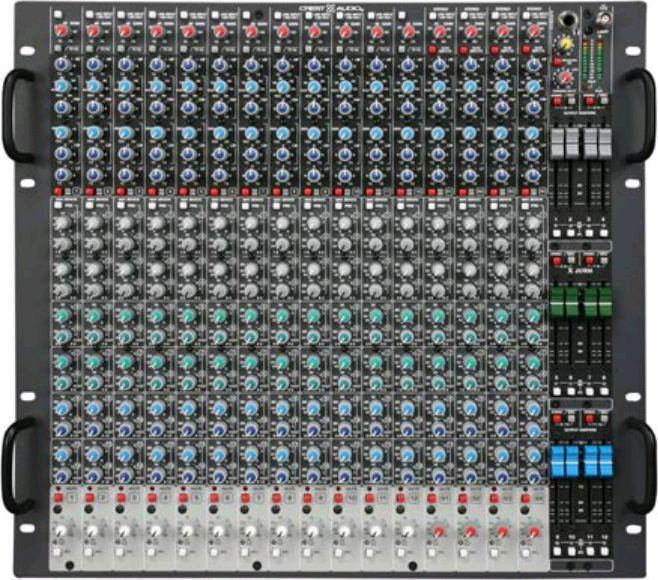Screen dimensions: 658x580
Task: Push the red mute button on channel 1
Action: (58, 498)
